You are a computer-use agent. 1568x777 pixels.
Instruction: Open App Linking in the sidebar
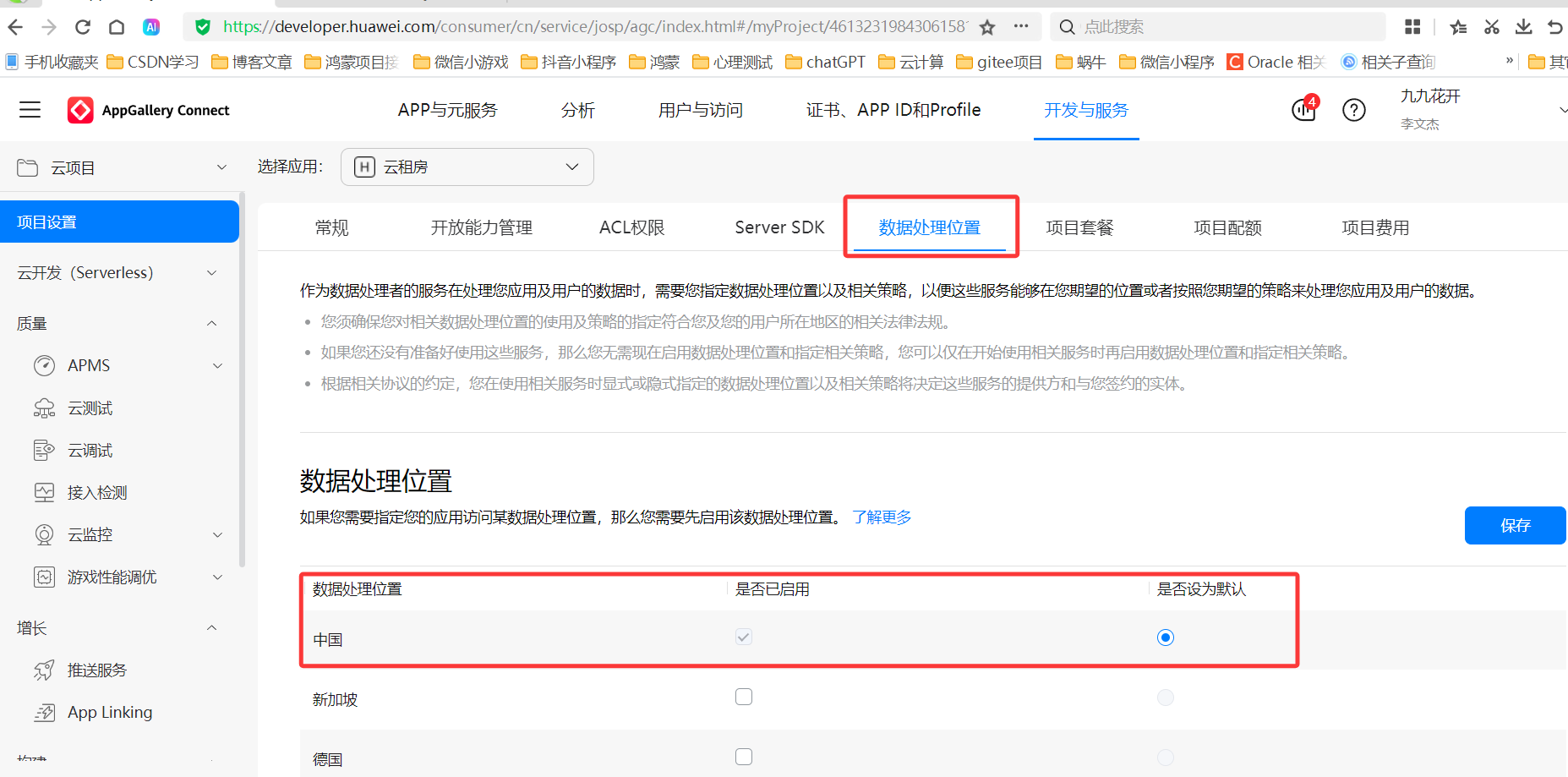tap(110, 713)
